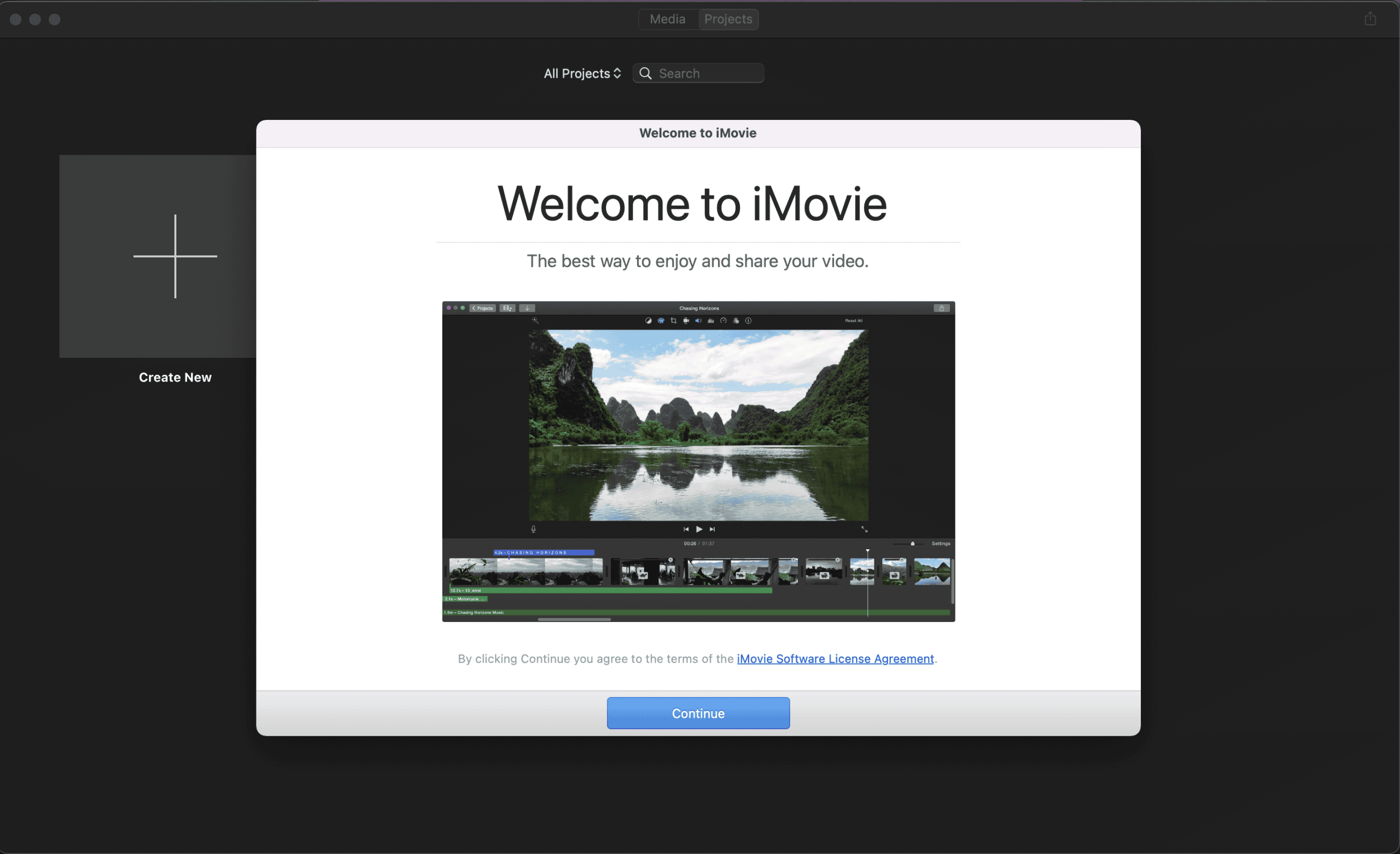Click the microphone voiceover icon in preview
The height and width of the screenshot is (854, 1400).
pos(533,530)
